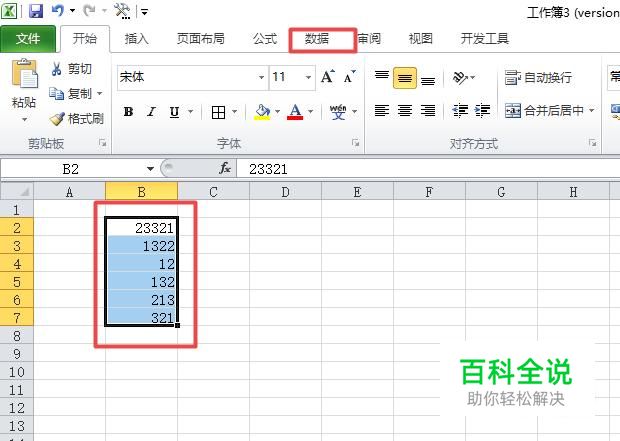
Task: Select top vertical align icon
Action: click(x=382, y=77)
